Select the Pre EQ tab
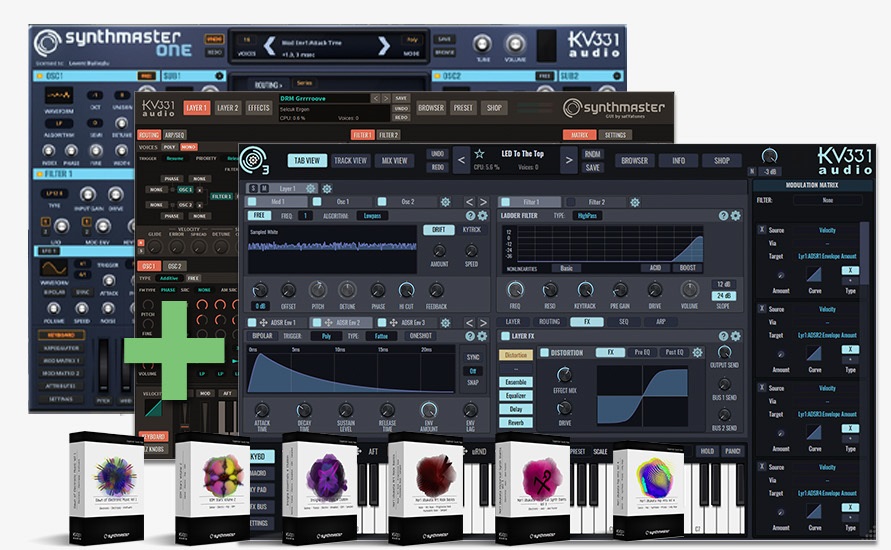The width and height of the screenshot is (891, 550). 642,352
